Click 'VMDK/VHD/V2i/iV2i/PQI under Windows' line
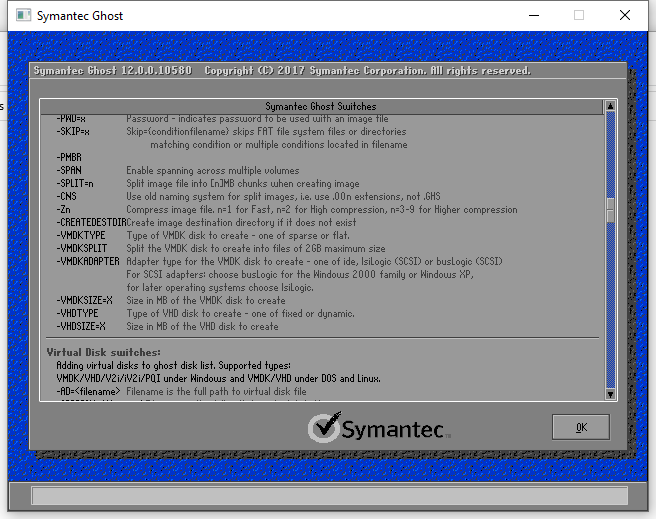 [x=218, y=378]
